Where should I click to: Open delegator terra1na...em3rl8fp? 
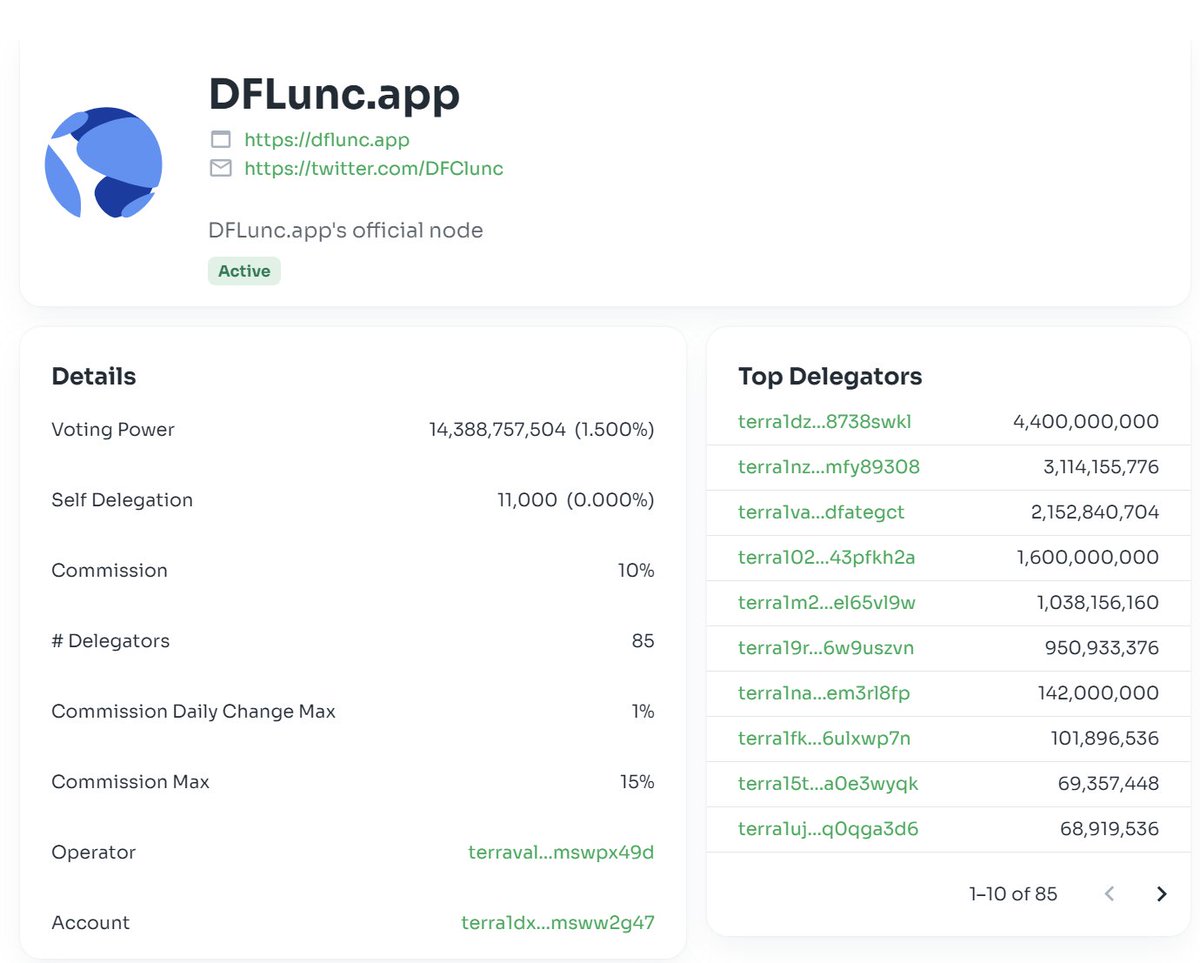click(824, 693)
